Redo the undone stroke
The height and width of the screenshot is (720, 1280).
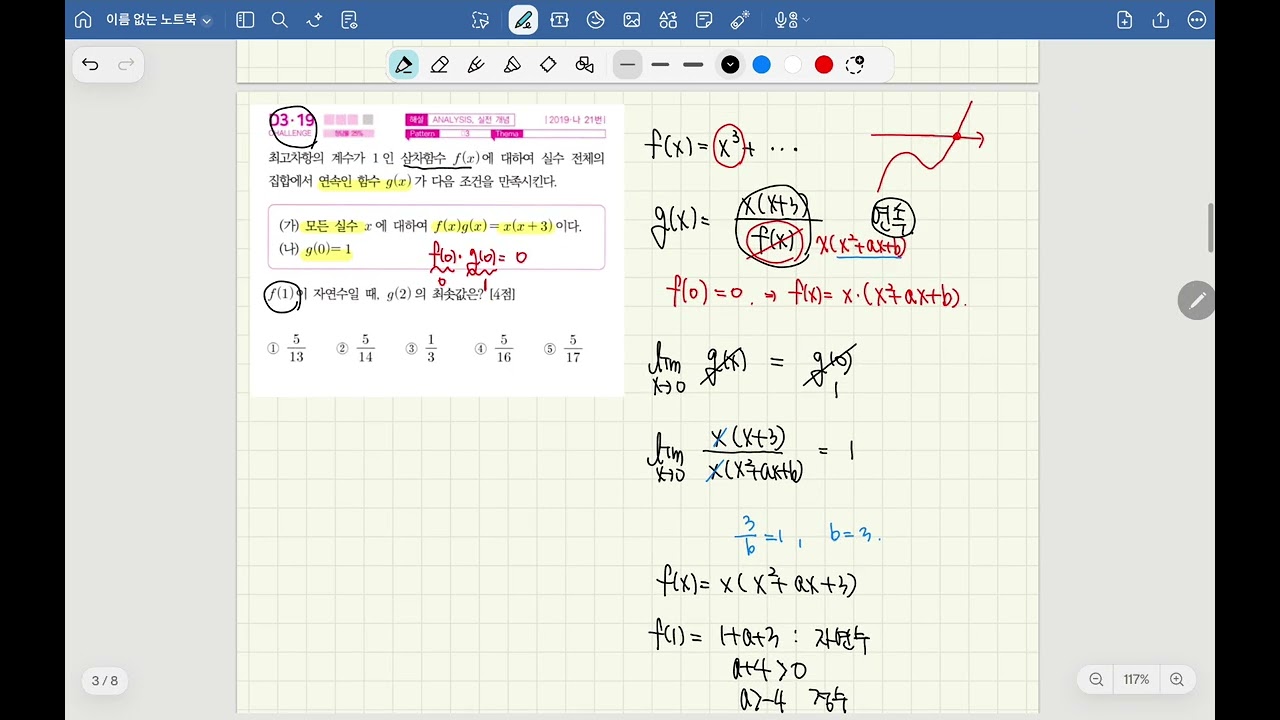coord(126,65)
